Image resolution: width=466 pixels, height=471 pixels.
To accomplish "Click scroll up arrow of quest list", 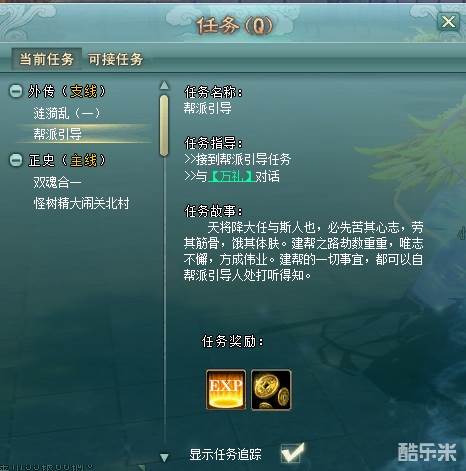I will click(164, 86).
